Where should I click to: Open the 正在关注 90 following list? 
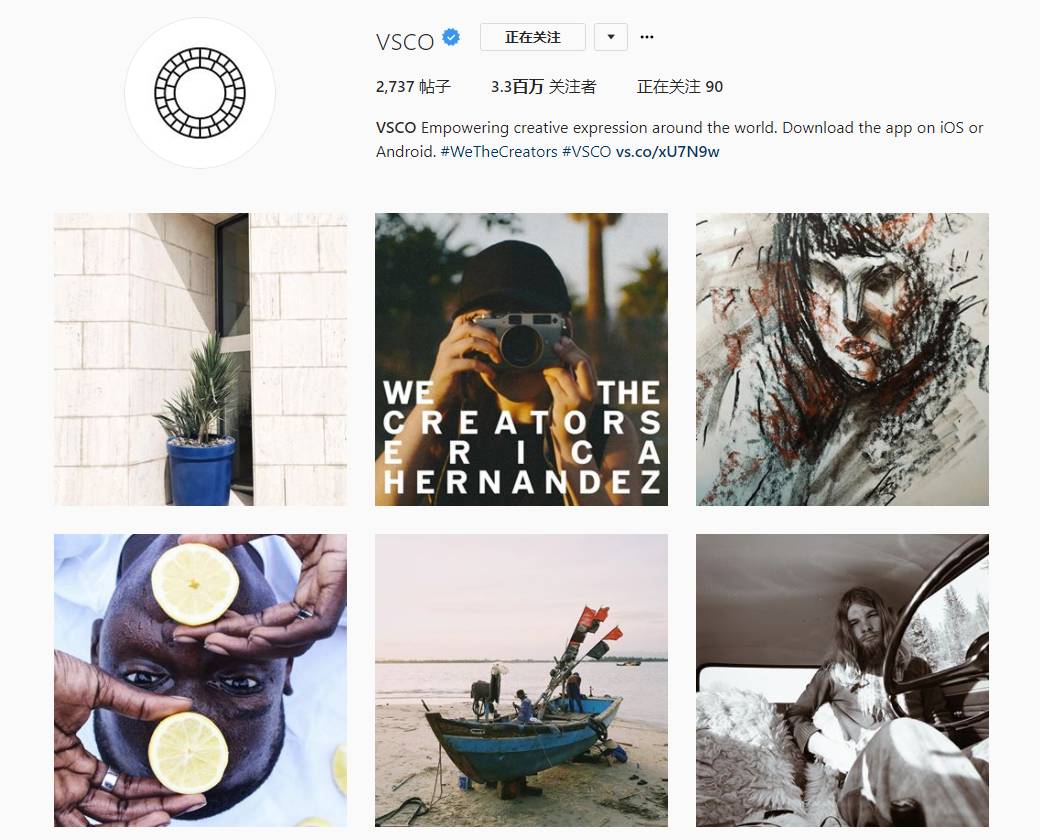[x=680, y=87]
